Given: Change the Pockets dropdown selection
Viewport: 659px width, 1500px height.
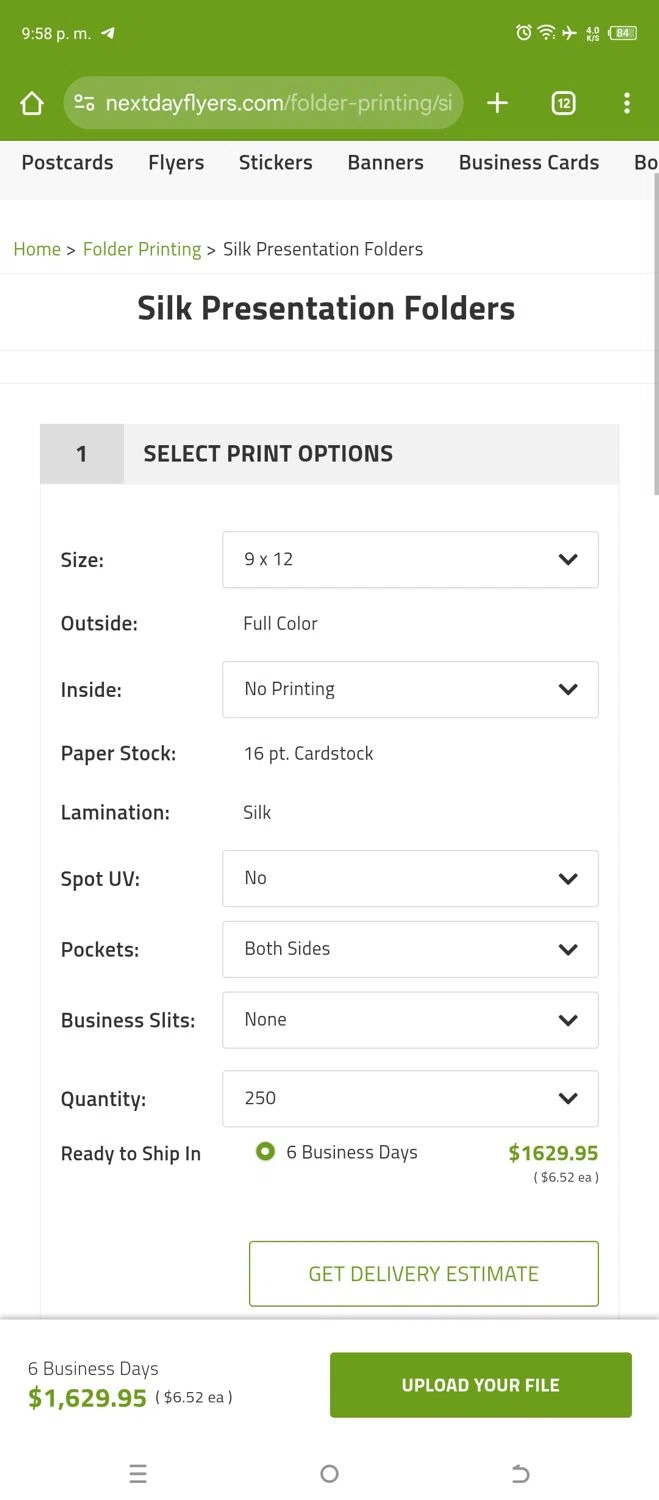Looking at the screenshot, I should [410, 949].
